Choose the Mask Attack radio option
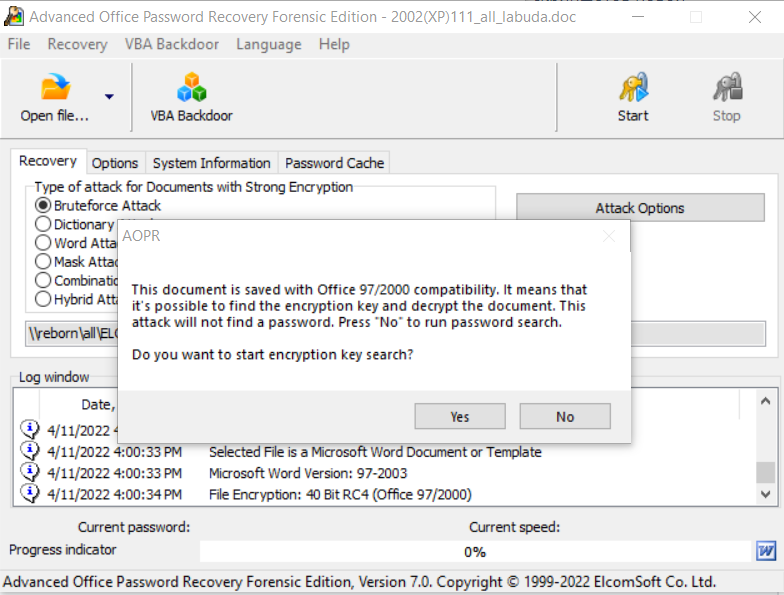The width and height of the screenshot is (784, 595). [x=43, y=262]
